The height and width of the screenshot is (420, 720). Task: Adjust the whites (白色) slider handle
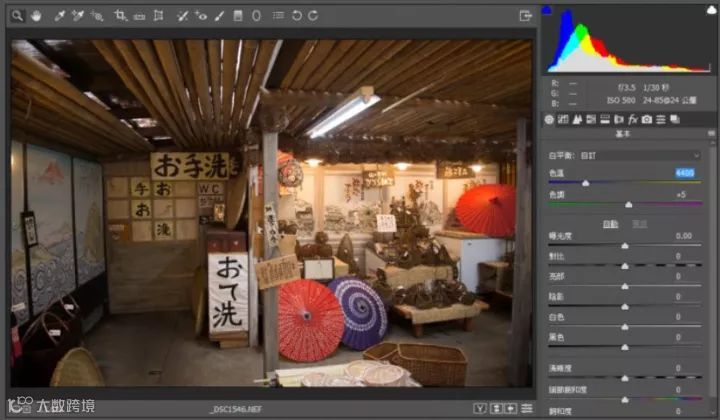pos(625,327)
